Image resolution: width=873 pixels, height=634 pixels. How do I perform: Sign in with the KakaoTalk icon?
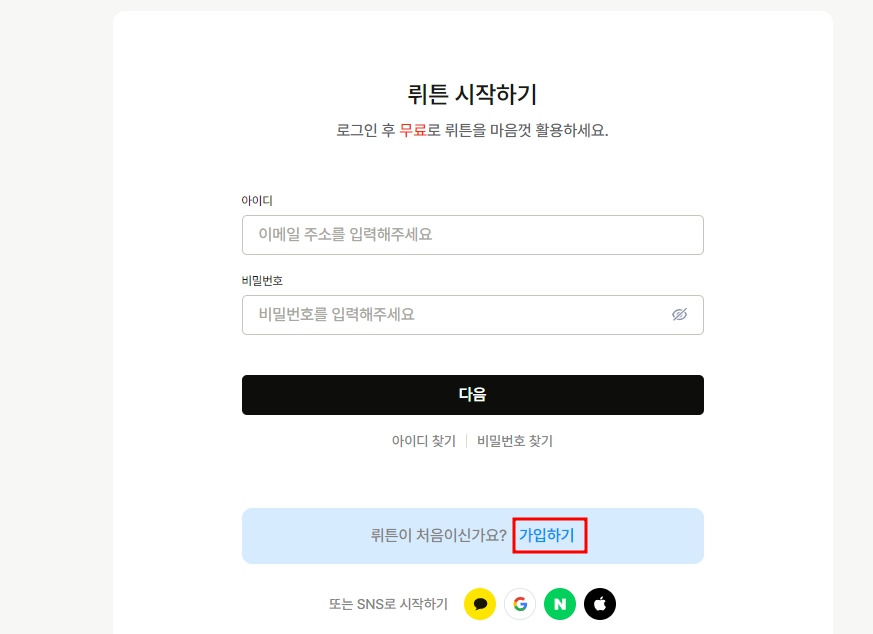pos(480,604)
